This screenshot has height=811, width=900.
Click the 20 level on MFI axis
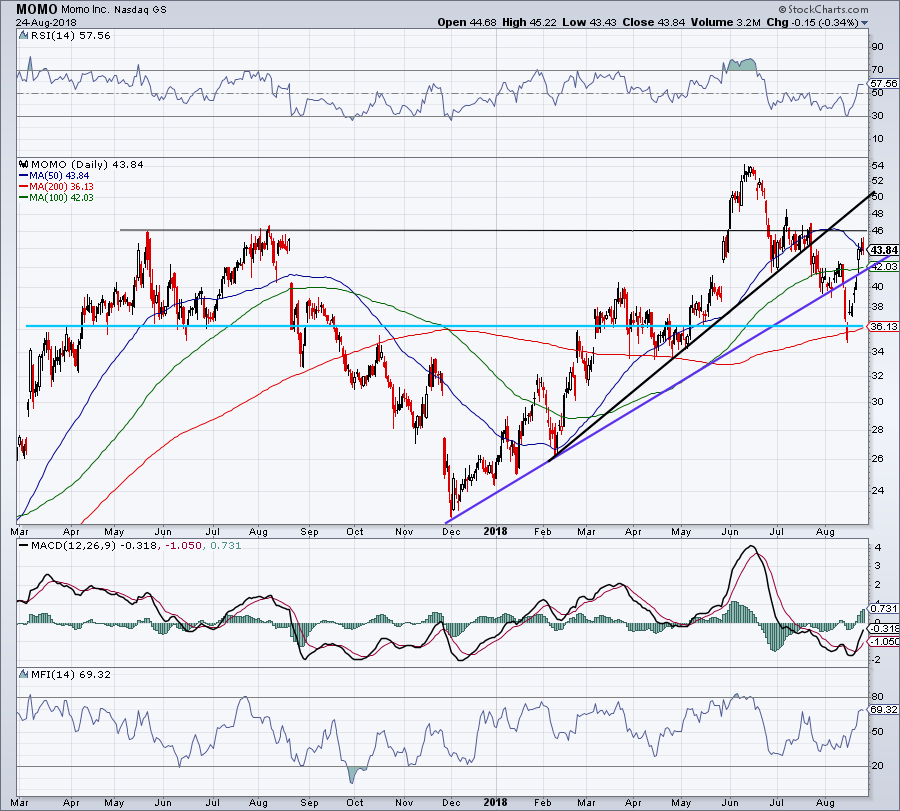(878, 766)
